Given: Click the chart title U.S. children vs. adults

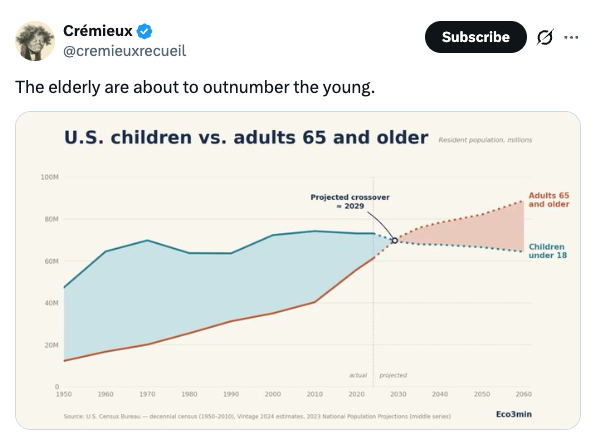Looking at the screenshot, I should (x=246, y=137).
